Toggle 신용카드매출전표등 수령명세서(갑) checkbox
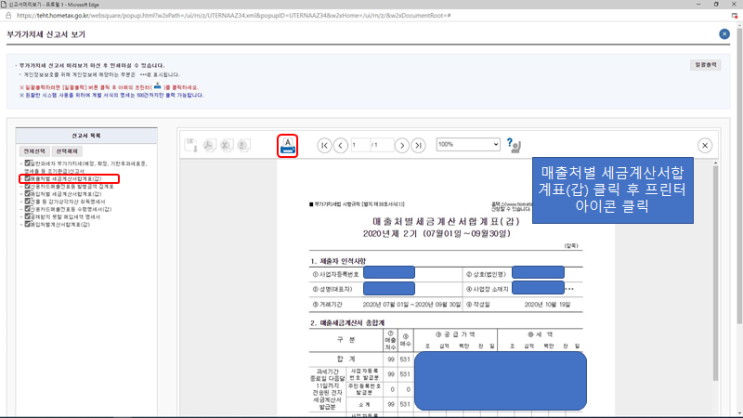 click(27, 209)
